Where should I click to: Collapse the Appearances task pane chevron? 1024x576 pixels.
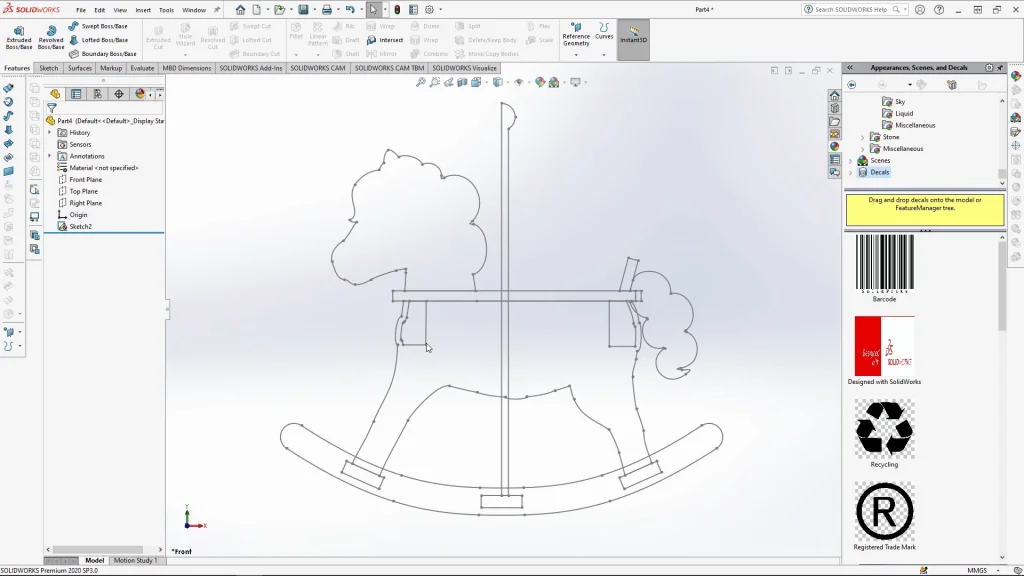coord(850,67)
